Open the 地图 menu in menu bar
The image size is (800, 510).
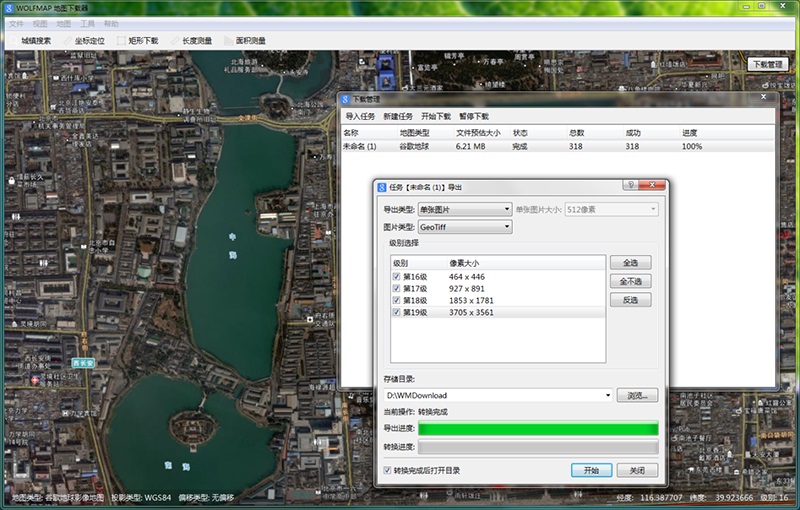(64, 22)
